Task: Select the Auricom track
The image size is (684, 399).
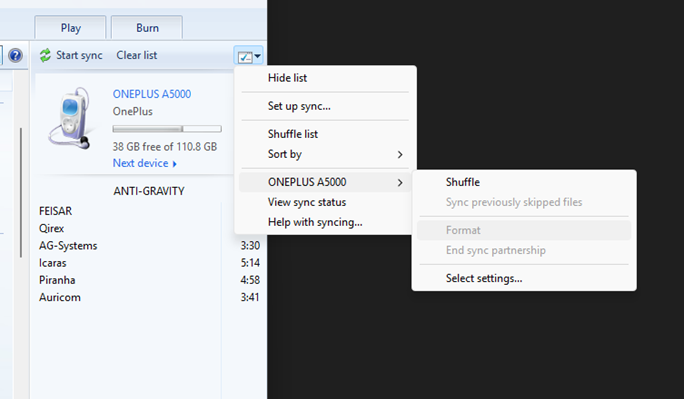Action: (x=60, y=297)
